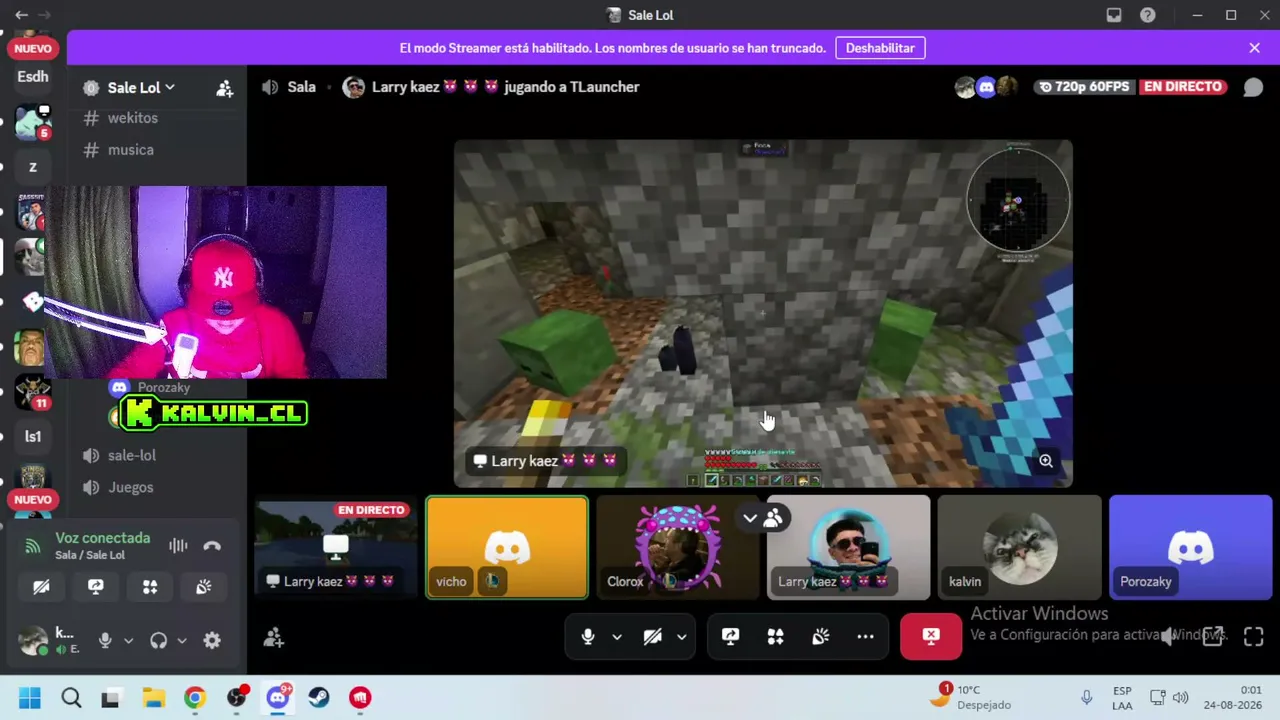Open the Discord inbox icon in title bar
Screen dimensions: 1280x720
click(1114, 15)
